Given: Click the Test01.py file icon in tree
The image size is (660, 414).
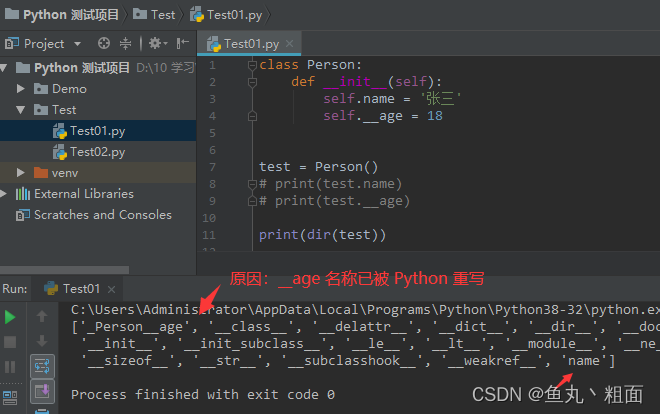Looking at the screenshot, I should point(60,131).
